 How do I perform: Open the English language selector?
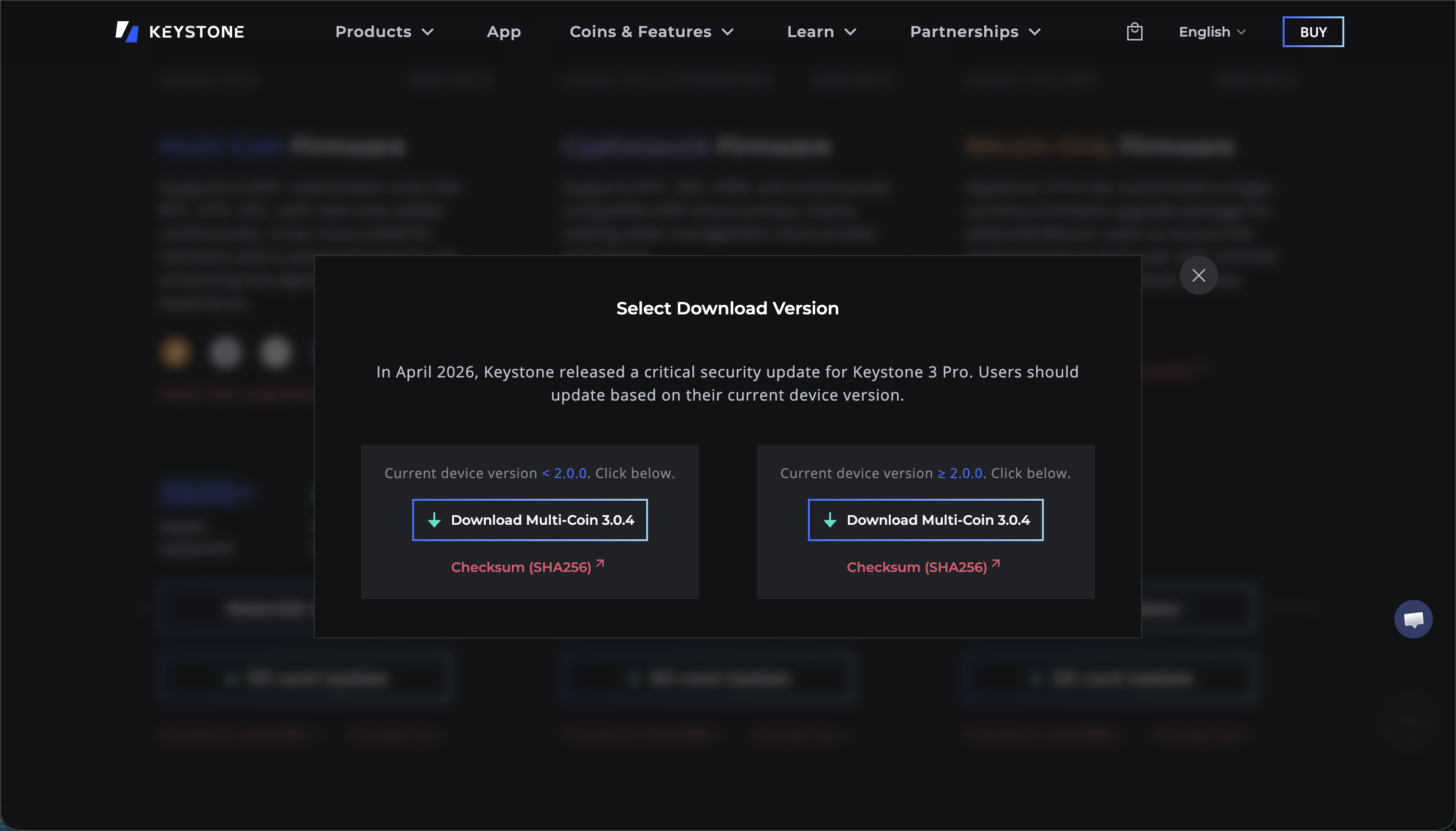[1212, 31]
